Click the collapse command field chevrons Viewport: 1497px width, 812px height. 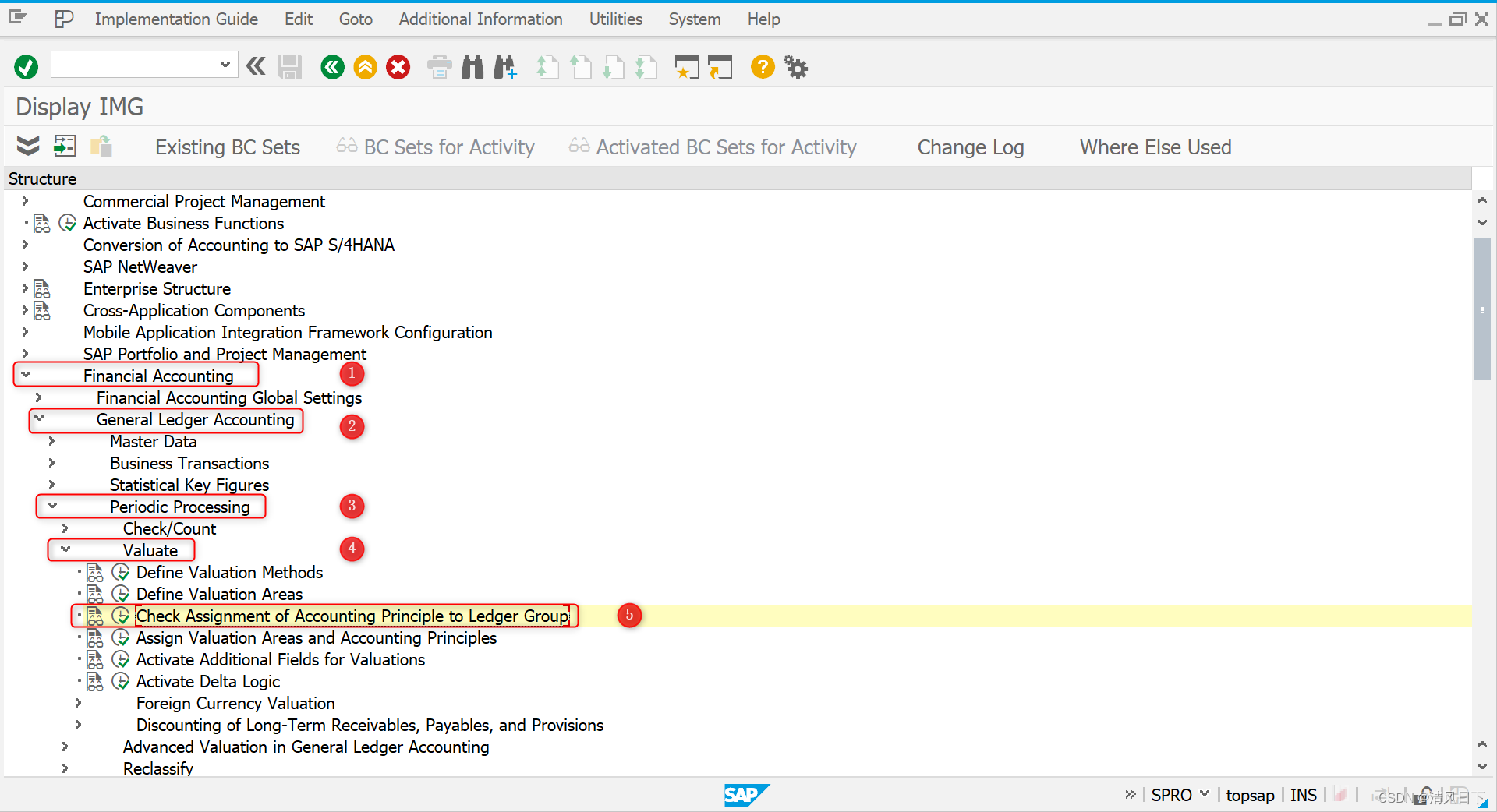click(x=256, y=66)
